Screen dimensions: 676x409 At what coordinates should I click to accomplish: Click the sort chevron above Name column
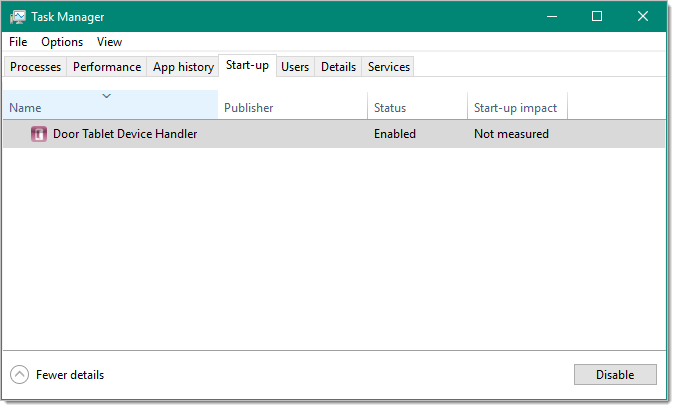(x=107, y=96)
